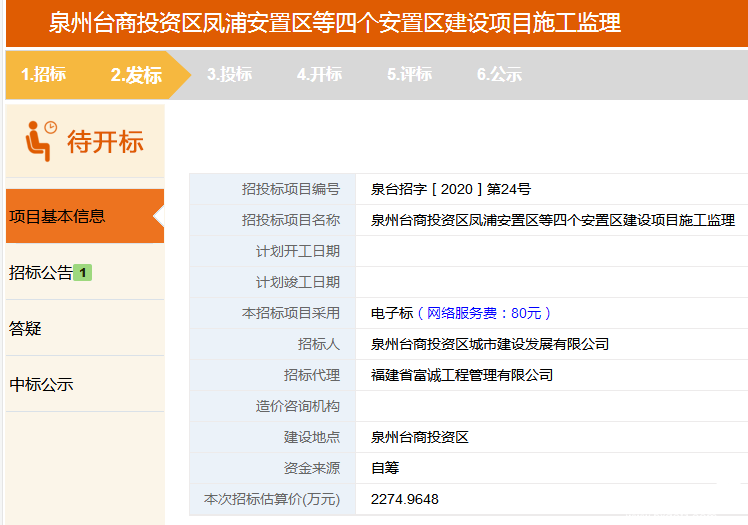Click the 招标人 label
The image size is (748, 525).
pyautogui.click(x=319, y=344)
